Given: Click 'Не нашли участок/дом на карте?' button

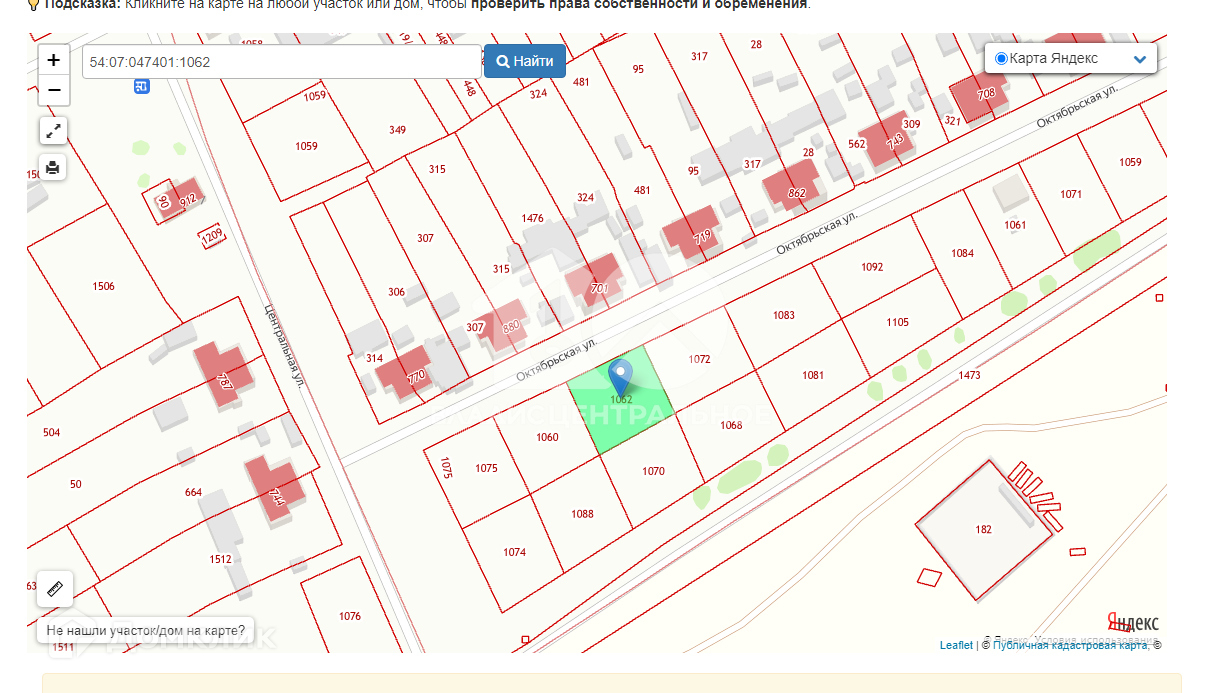Looking at the screenshot, I should [x=146, y=631].
